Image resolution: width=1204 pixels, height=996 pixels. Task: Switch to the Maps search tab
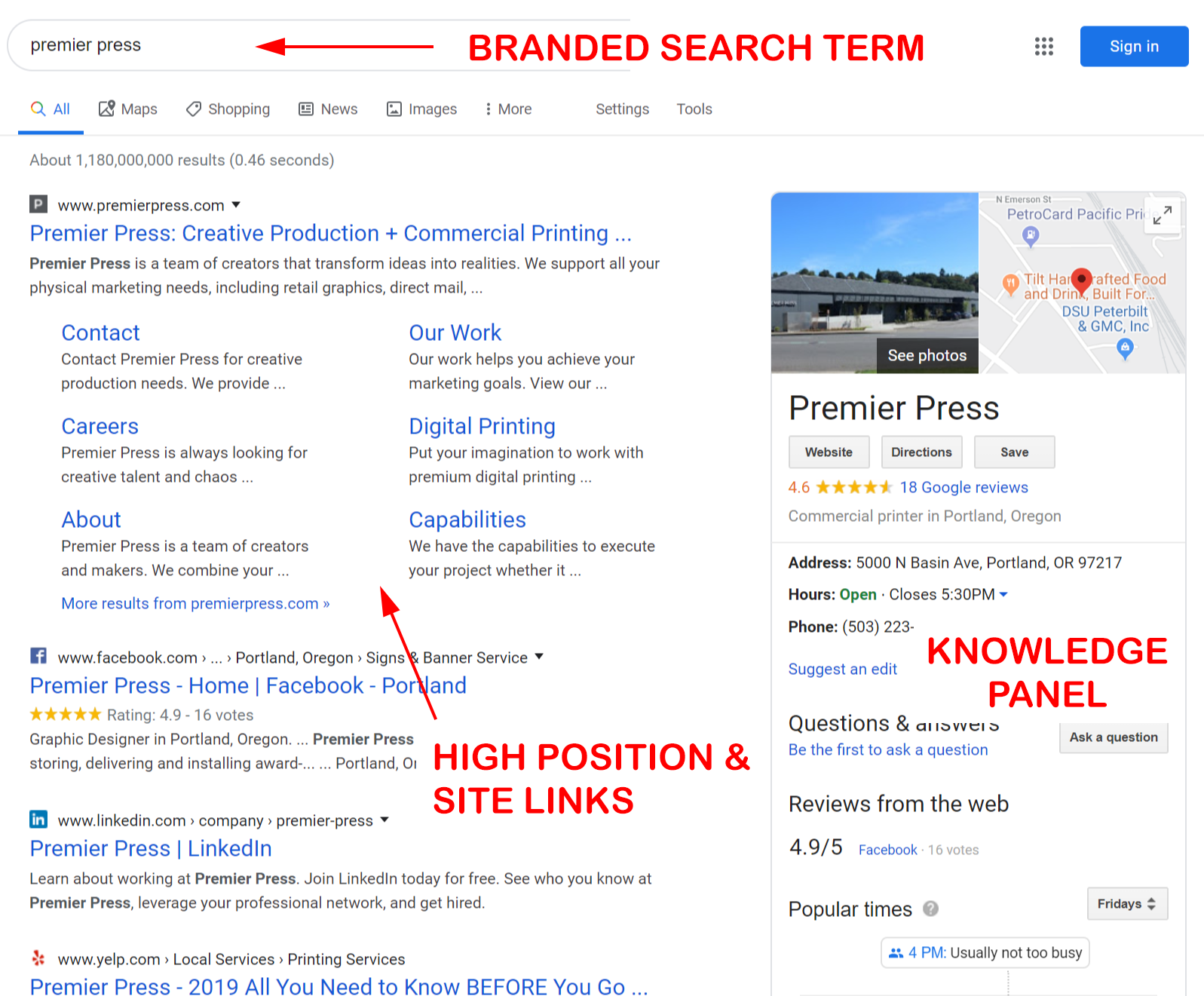[x=128, y=109]
